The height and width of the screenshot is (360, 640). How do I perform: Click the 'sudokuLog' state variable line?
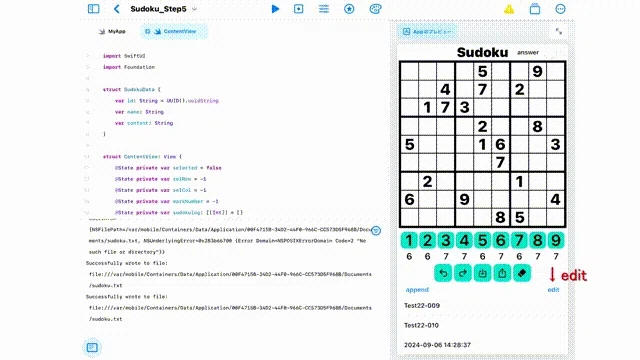point(179,212)
